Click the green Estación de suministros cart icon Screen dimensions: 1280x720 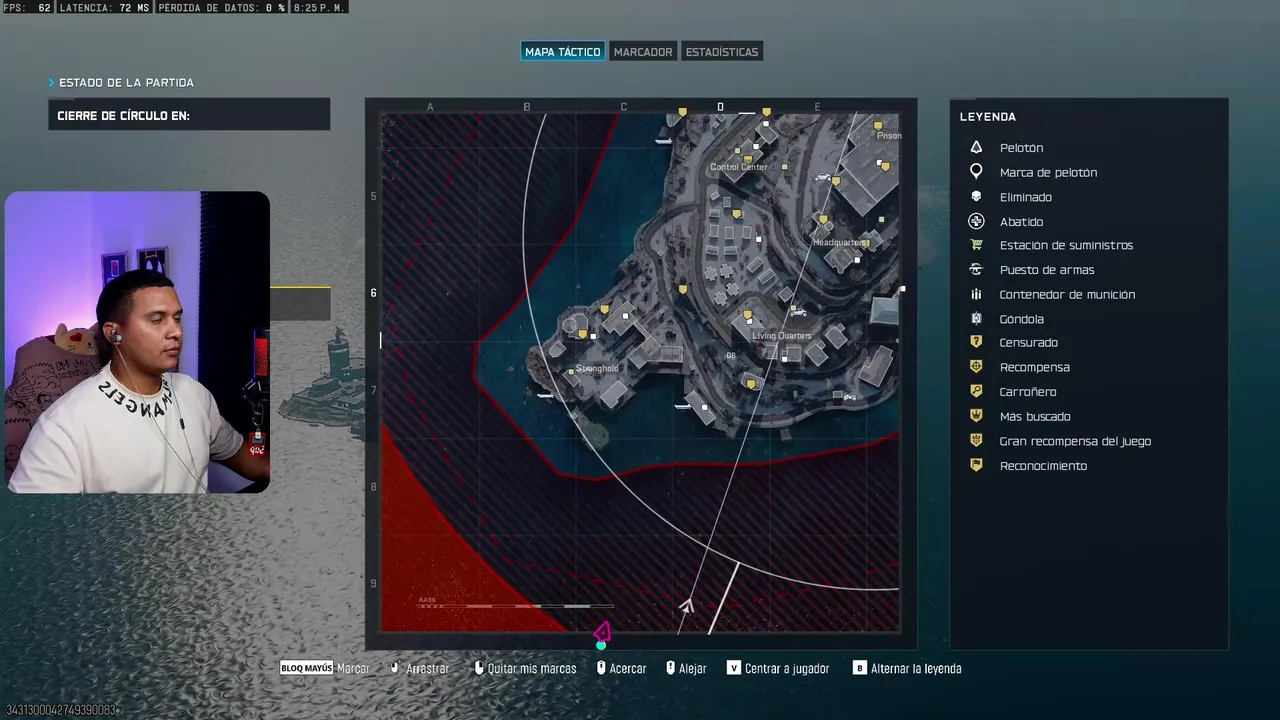coord(976,245)
